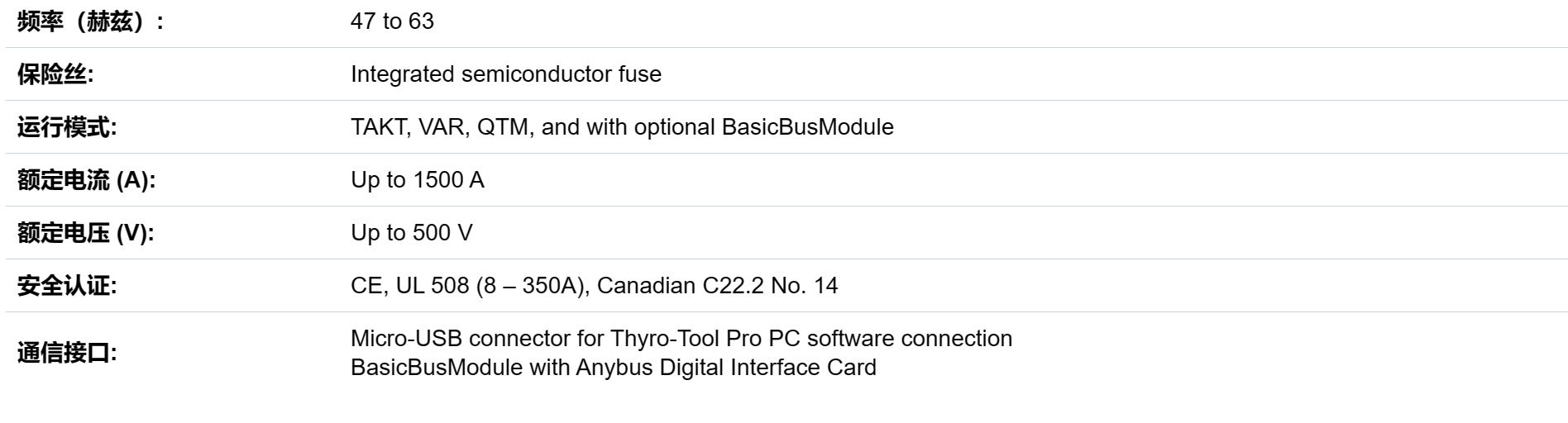Click the 保险丝 row label
1568x423 pixels.
[x=55, y=74]
